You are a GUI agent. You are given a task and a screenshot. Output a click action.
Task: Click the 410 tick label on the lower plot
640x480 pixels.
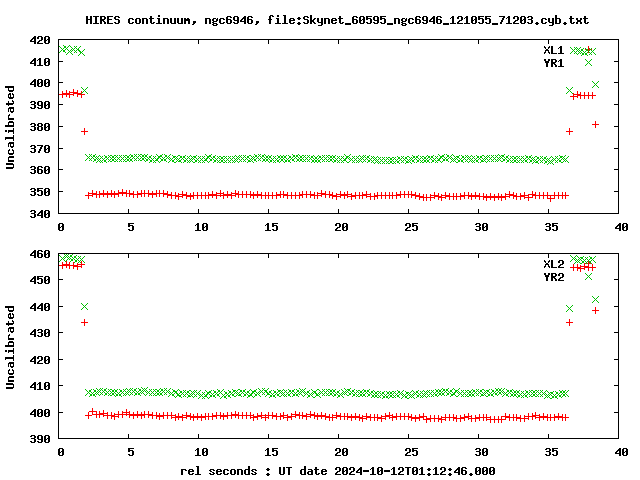click(40, 386)
